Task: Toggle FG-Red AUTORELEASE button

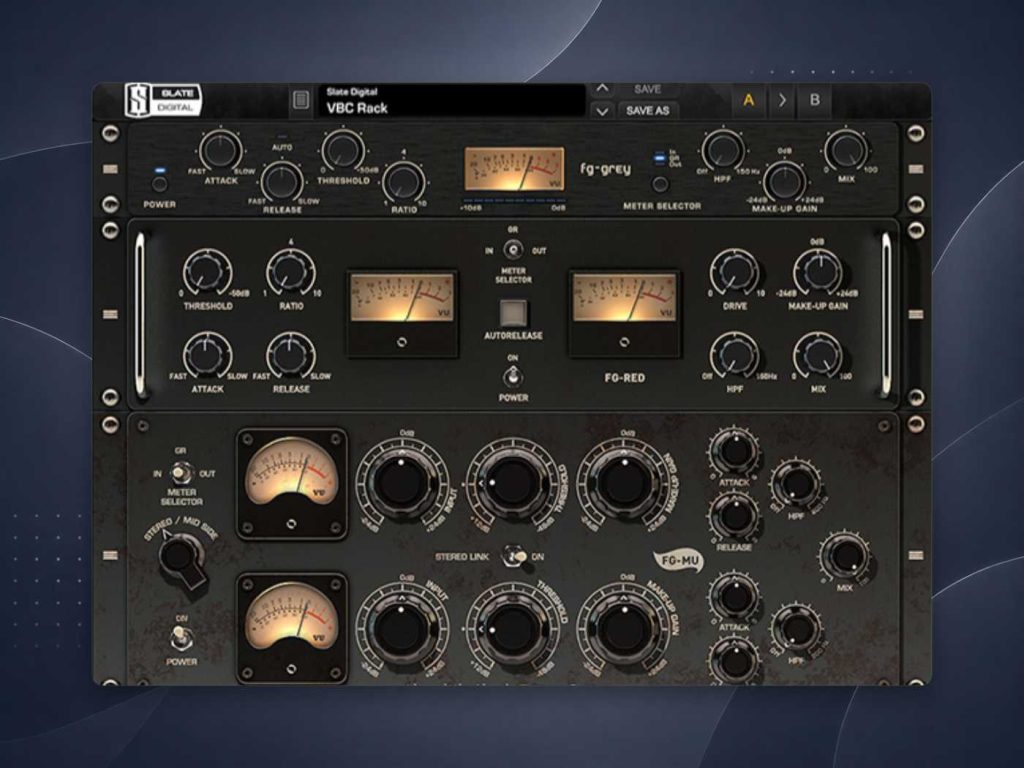Action: (x=513, y=313)
